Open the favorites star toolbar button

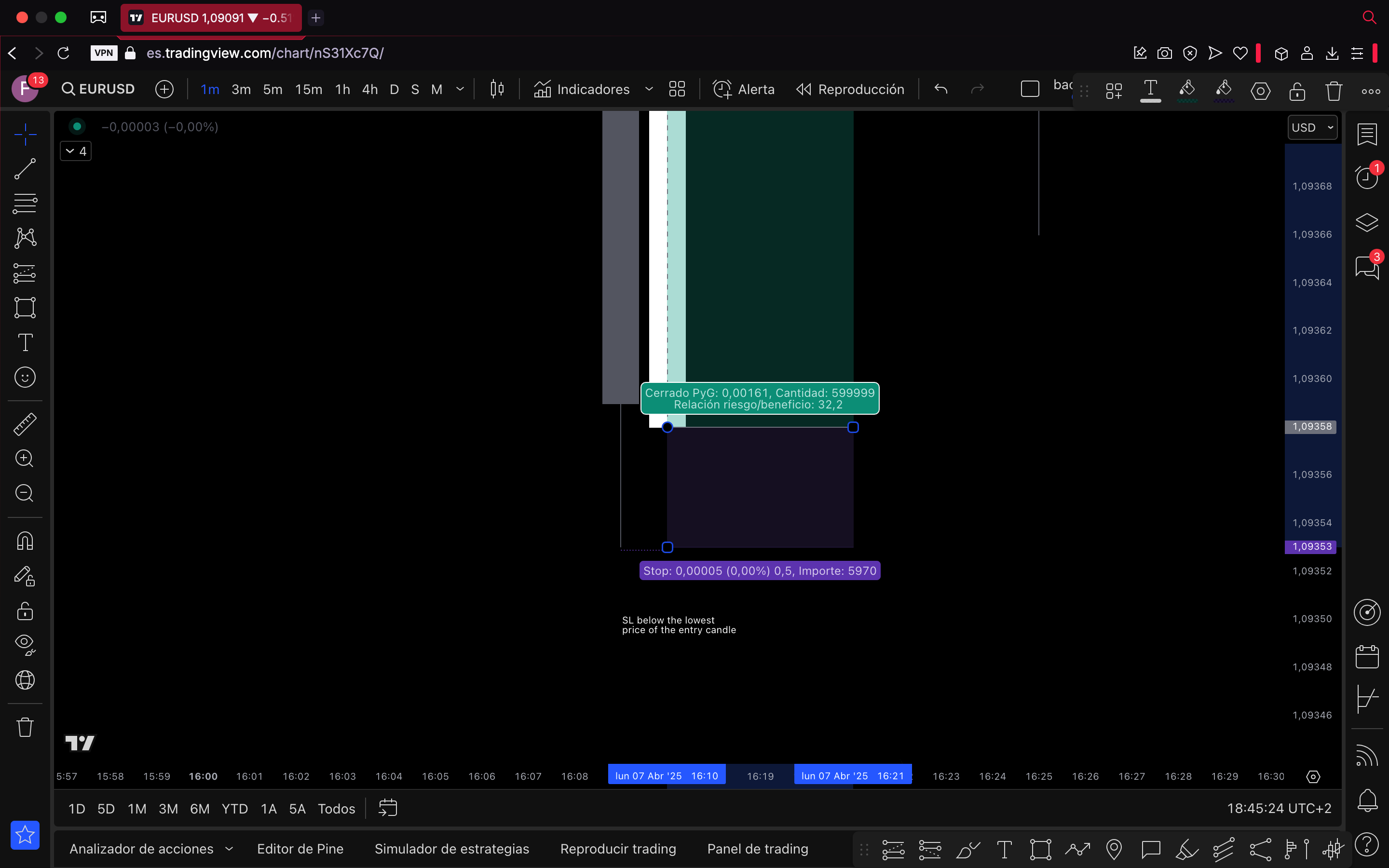tap(25, 835)
